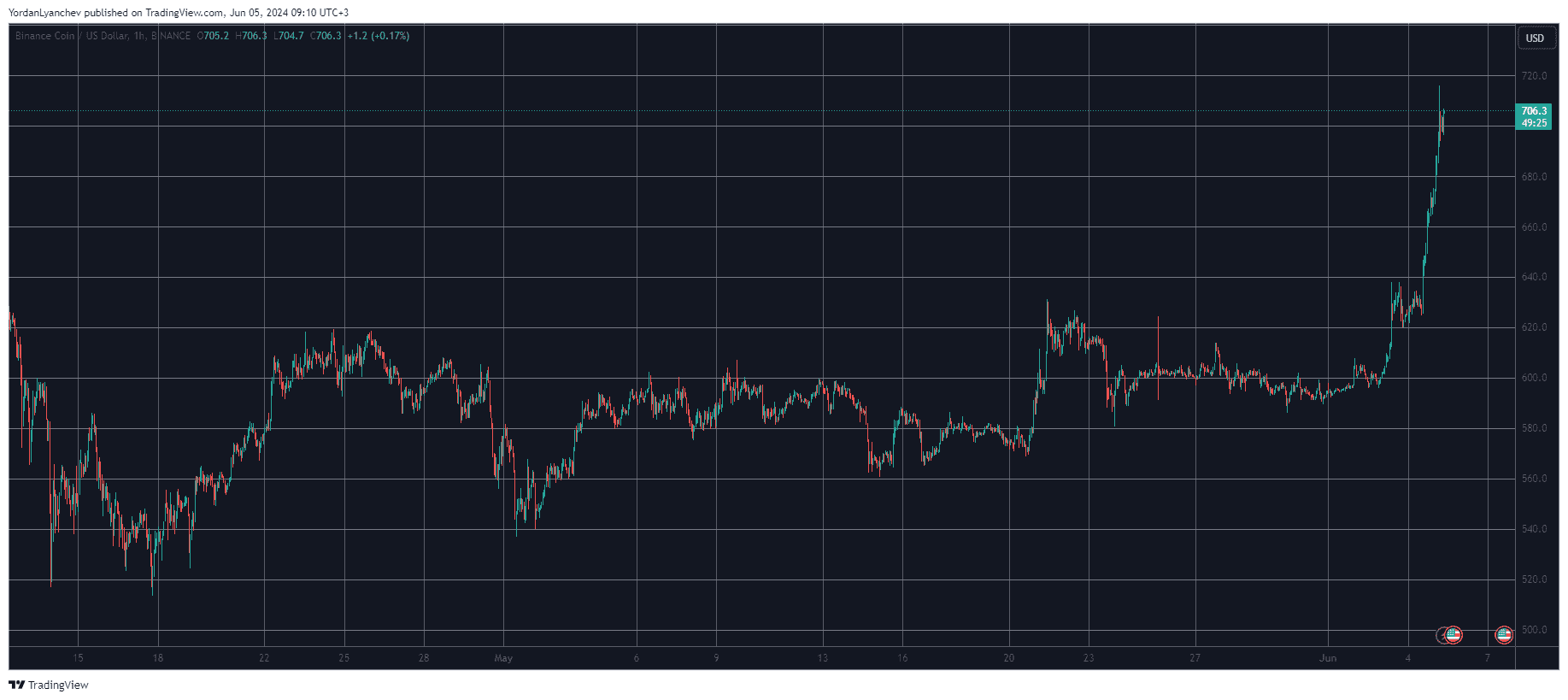Click the green 706.3 current price tag on the price axis
This screenshot has width=1568, height=700.
pos(1534,111)
